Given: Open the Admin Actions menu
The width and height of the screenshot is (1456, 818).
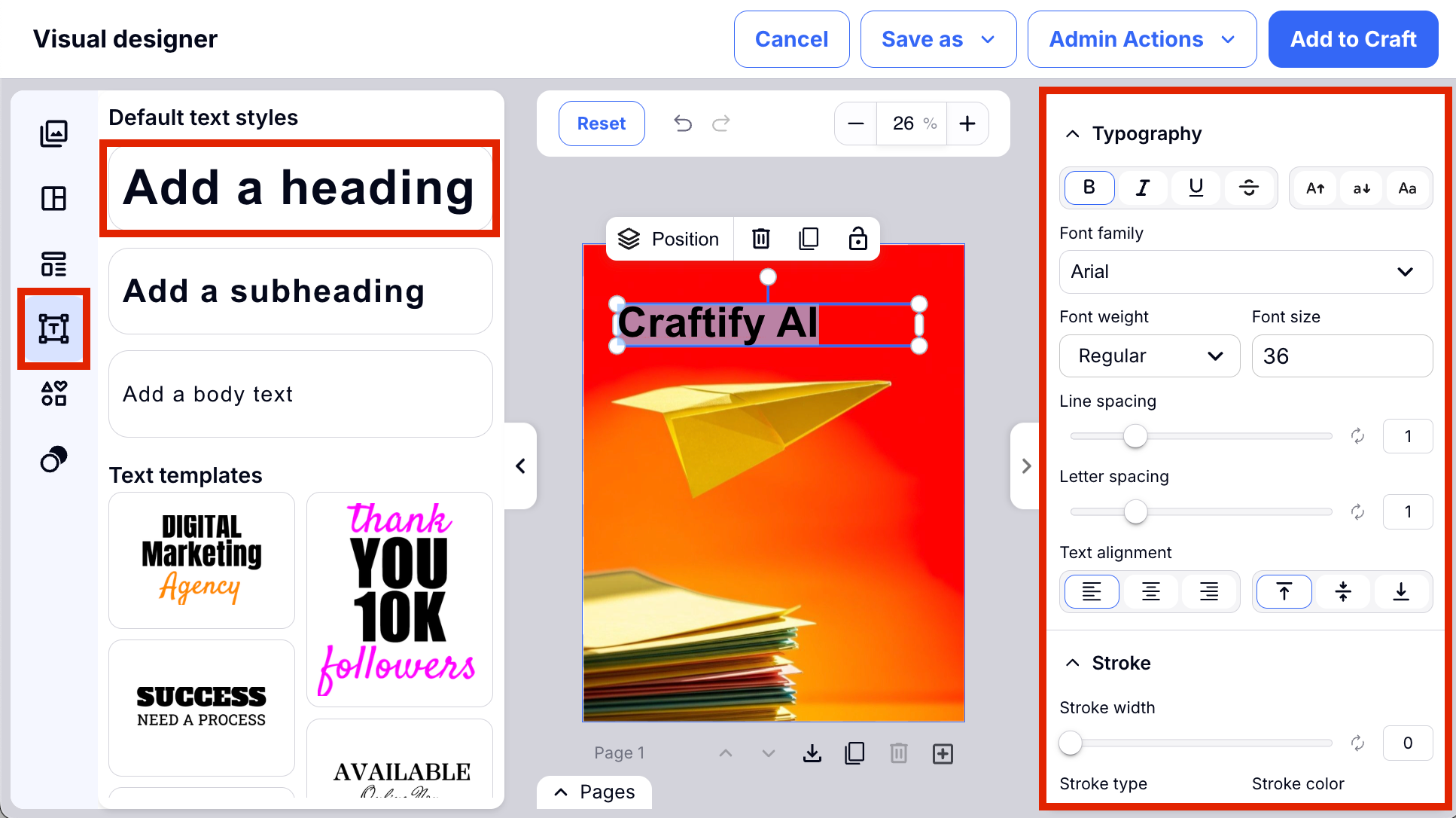Looking at the screenshot, I should [1141, 39].
